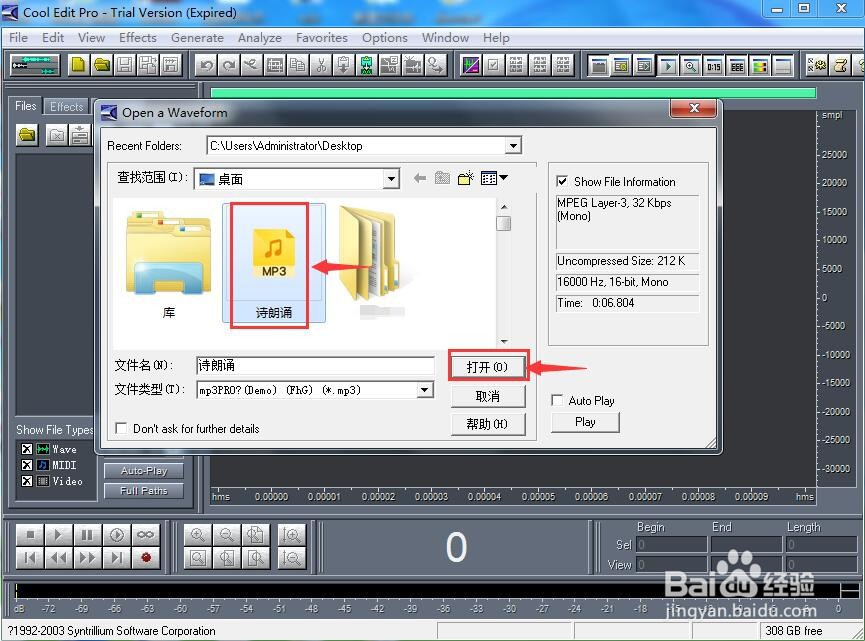Close file icon in Files panel
This screenshot has height=641, width=865.
[x=56, y=135]
